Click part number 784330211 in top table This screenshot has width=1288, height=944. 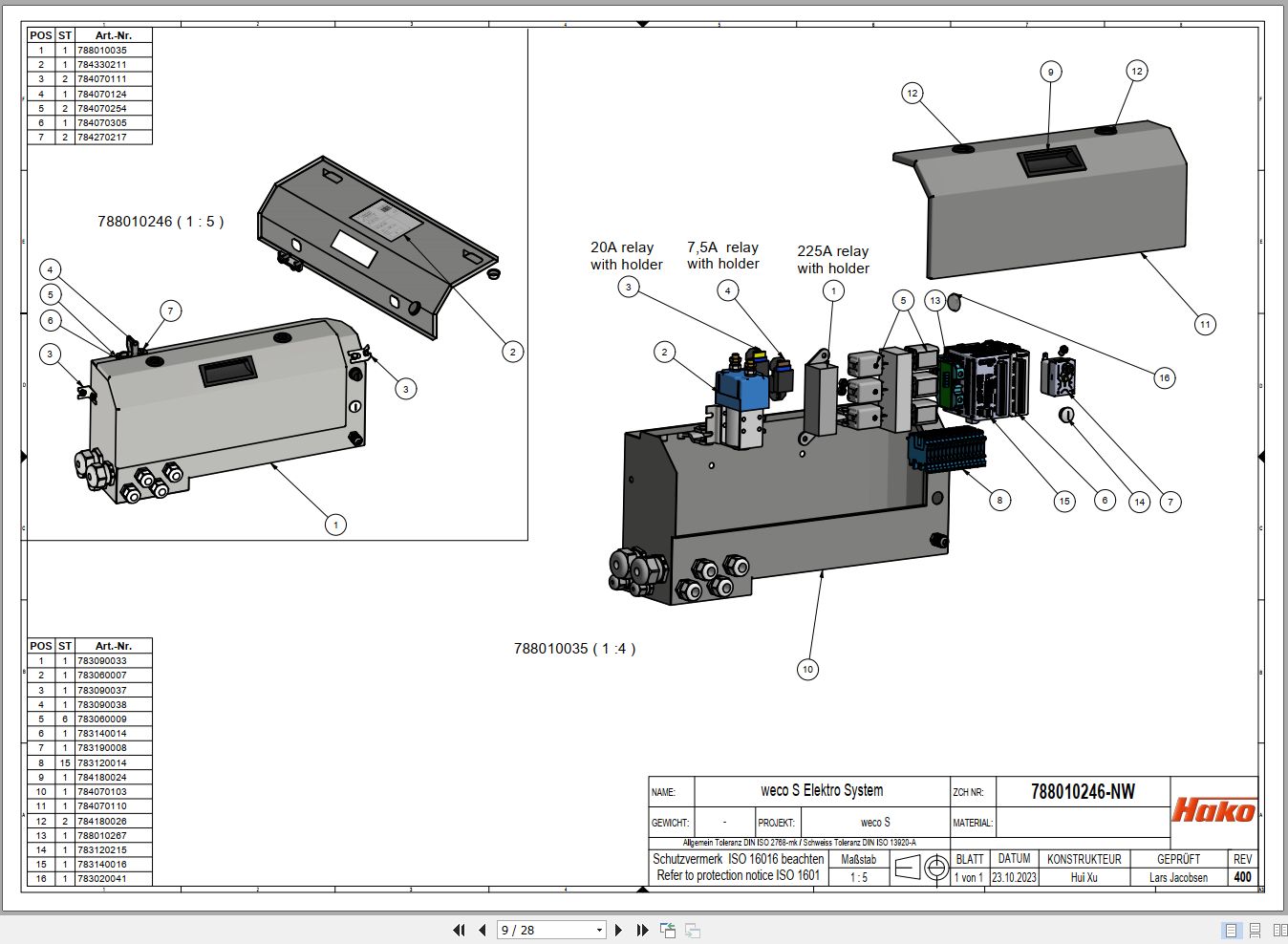tap(101, 65)
